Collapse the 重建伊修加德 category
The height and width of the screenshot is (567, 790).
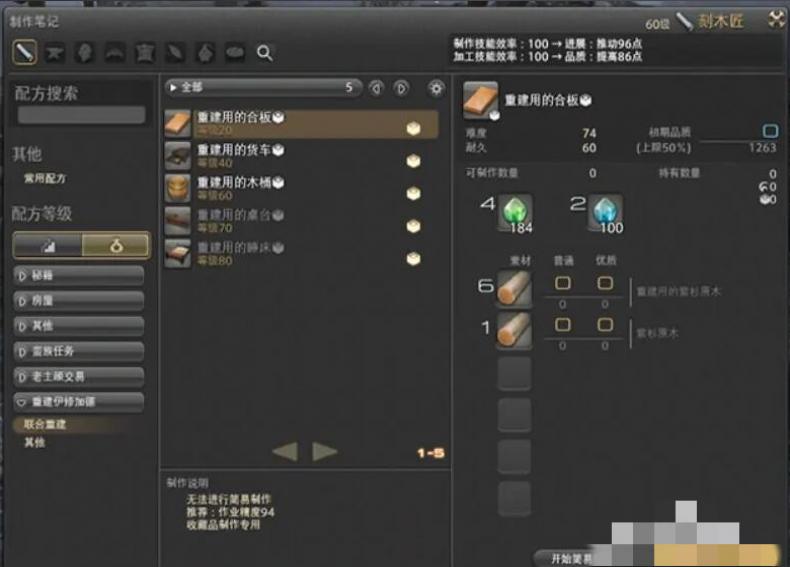coord(79,402)
